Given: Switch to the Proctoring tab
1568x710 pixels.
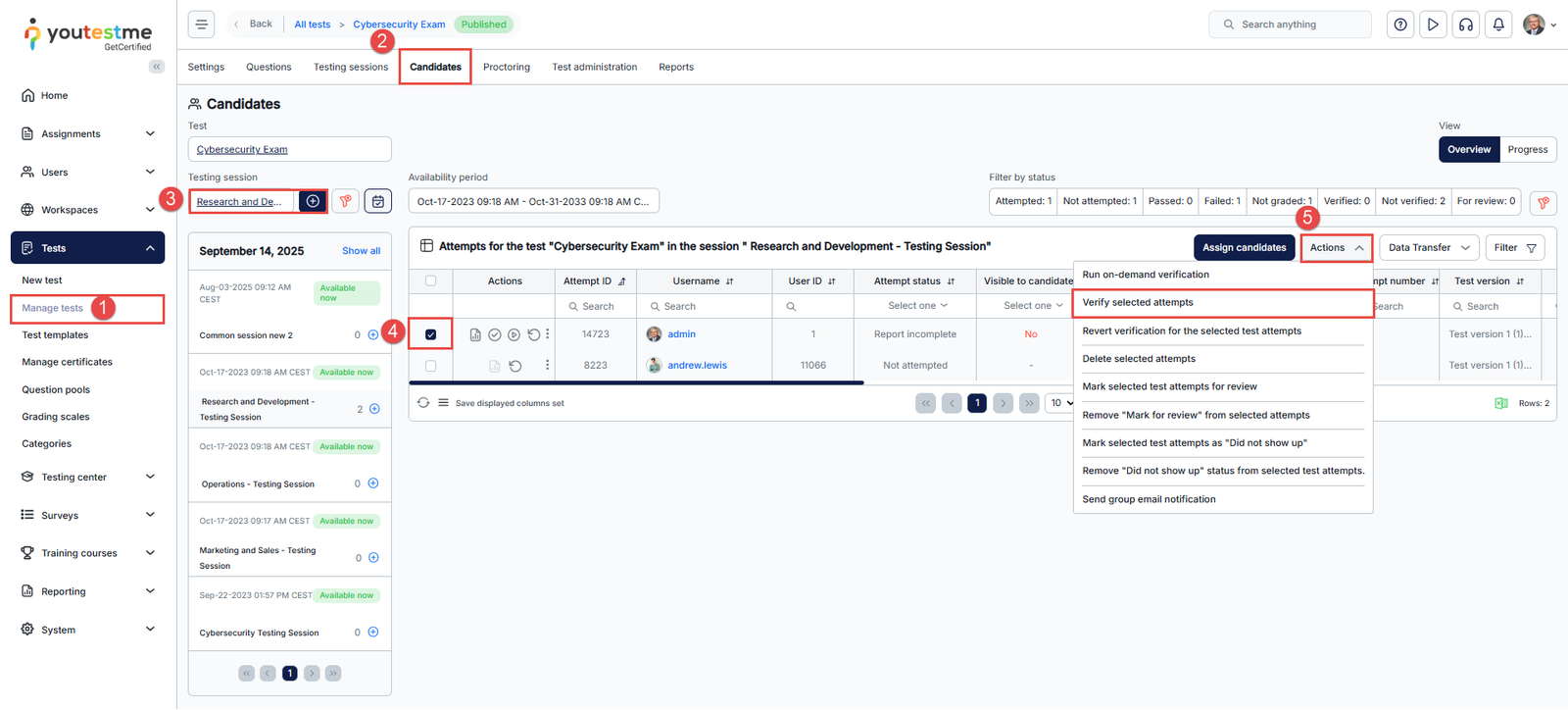Looking at the screenshot, I should coord(506,68).
